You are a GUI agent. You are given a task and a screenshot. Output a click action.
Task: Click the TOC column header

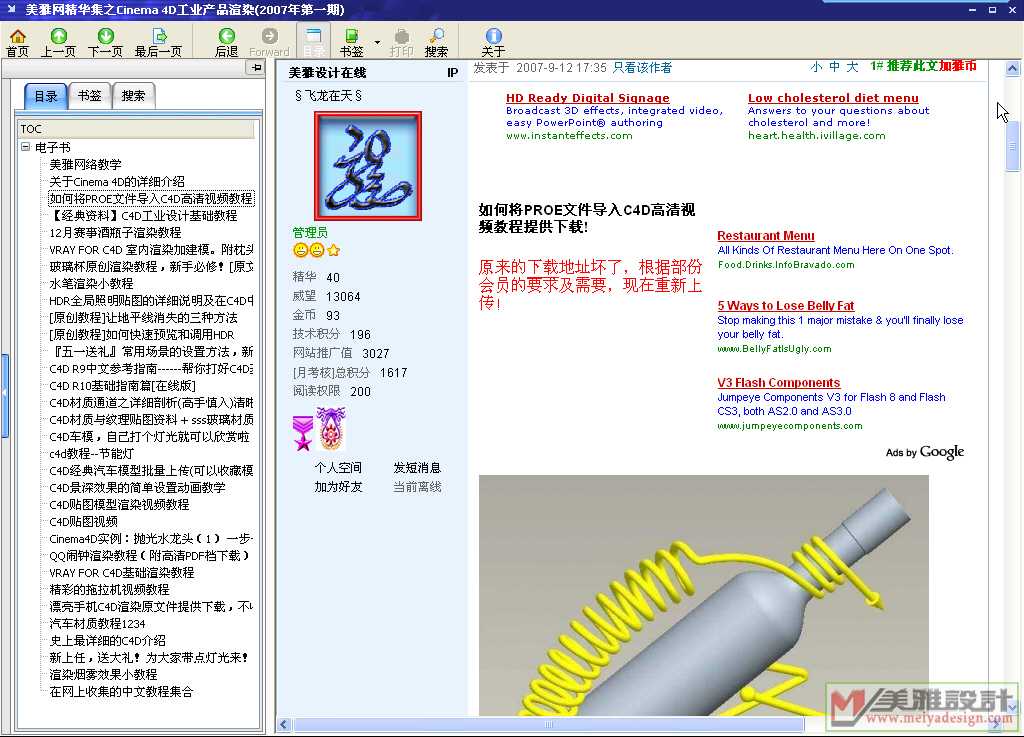(137, 129)
